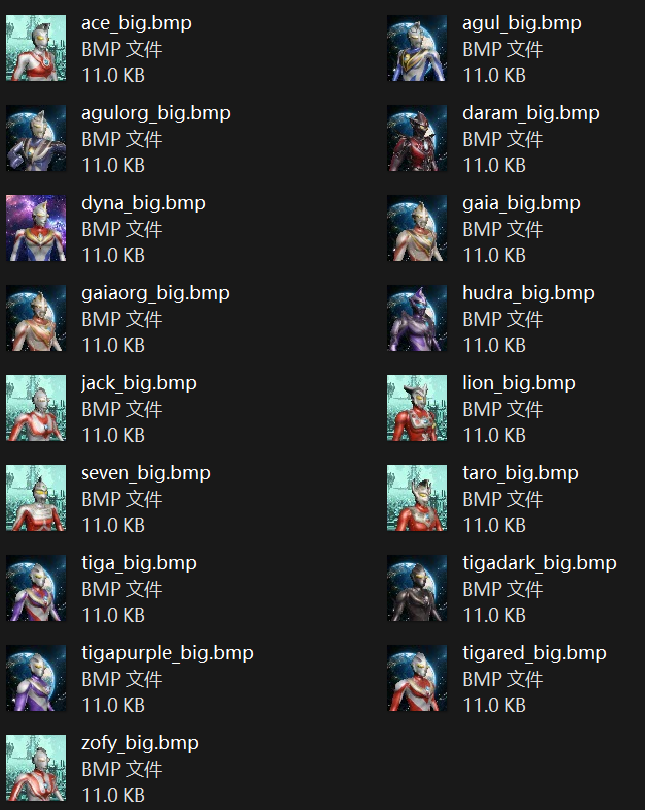Click the dark tigadark_big.bmp icon
The width and height of the screenshot is (645, 810).
coord(417,588)
